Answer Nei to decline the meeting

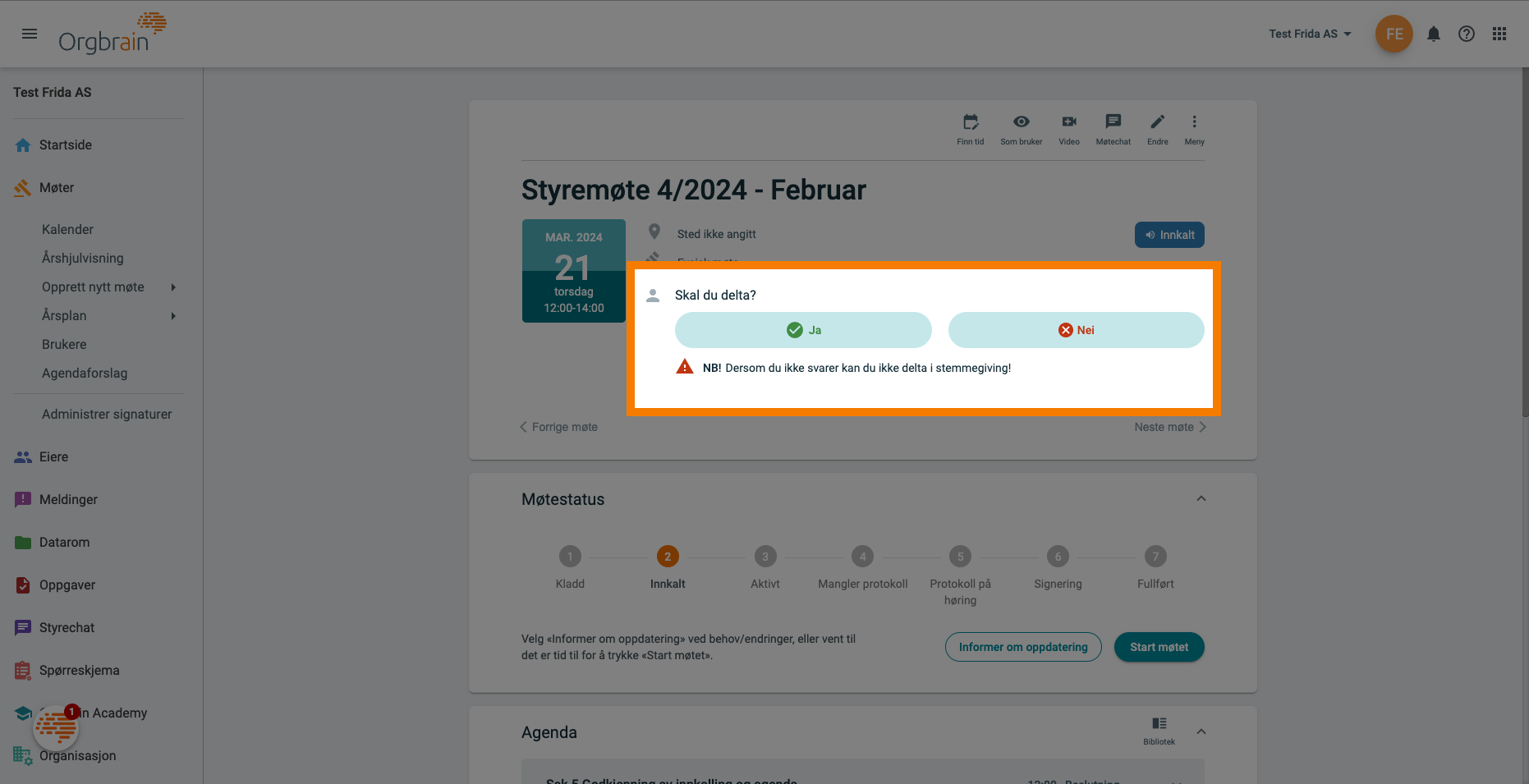point(1076,330)
